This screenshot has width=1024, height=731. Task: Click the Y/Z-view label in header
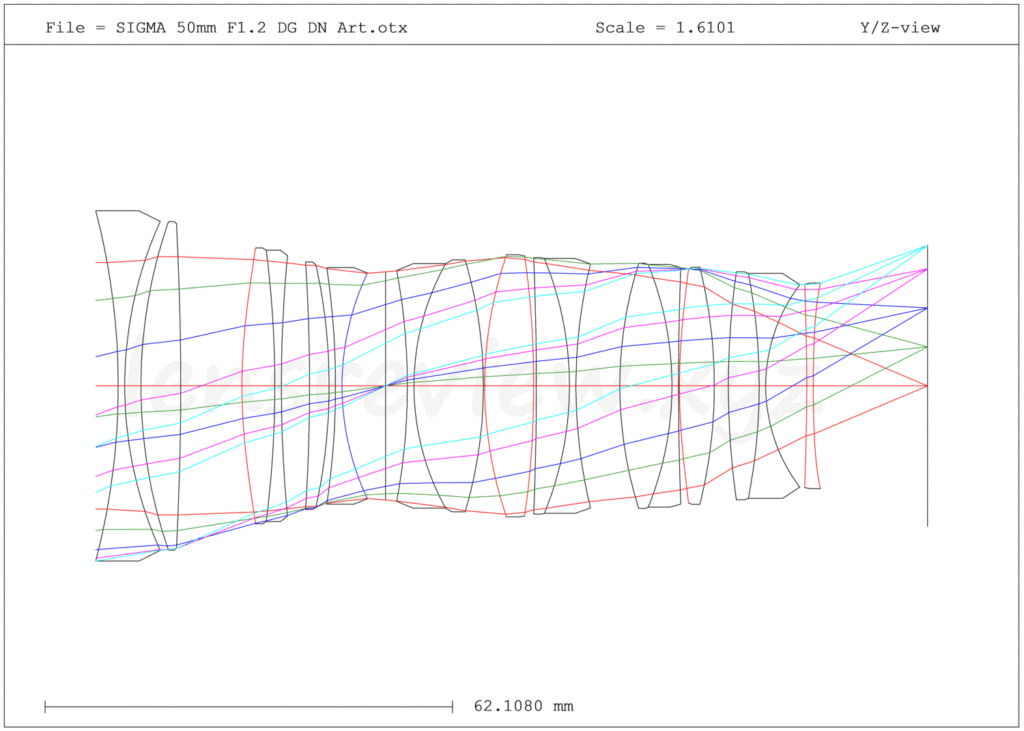(x=899, y=27)
